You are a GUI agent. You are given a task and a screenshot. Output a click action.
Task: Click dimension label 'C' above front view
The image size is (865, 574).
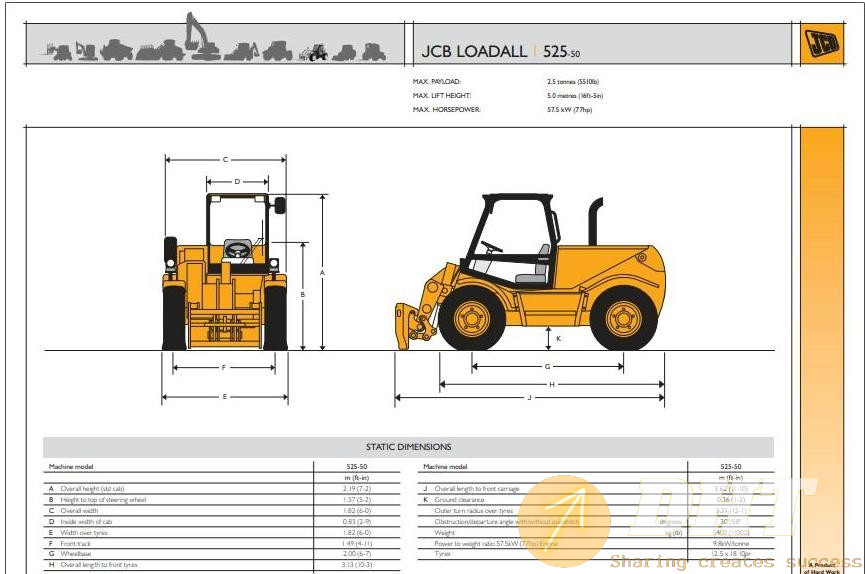[x=225, y=160]
